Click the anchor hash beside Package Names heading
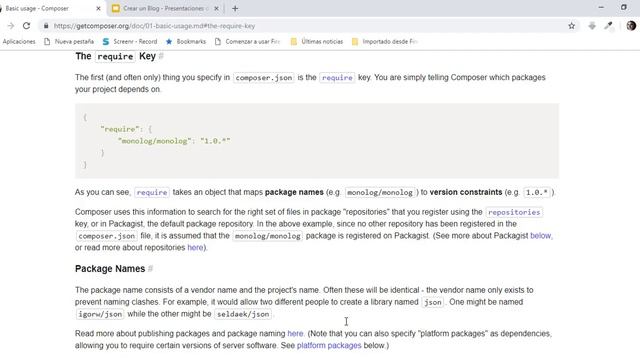640x360 pixels. (x=151, y=269)
